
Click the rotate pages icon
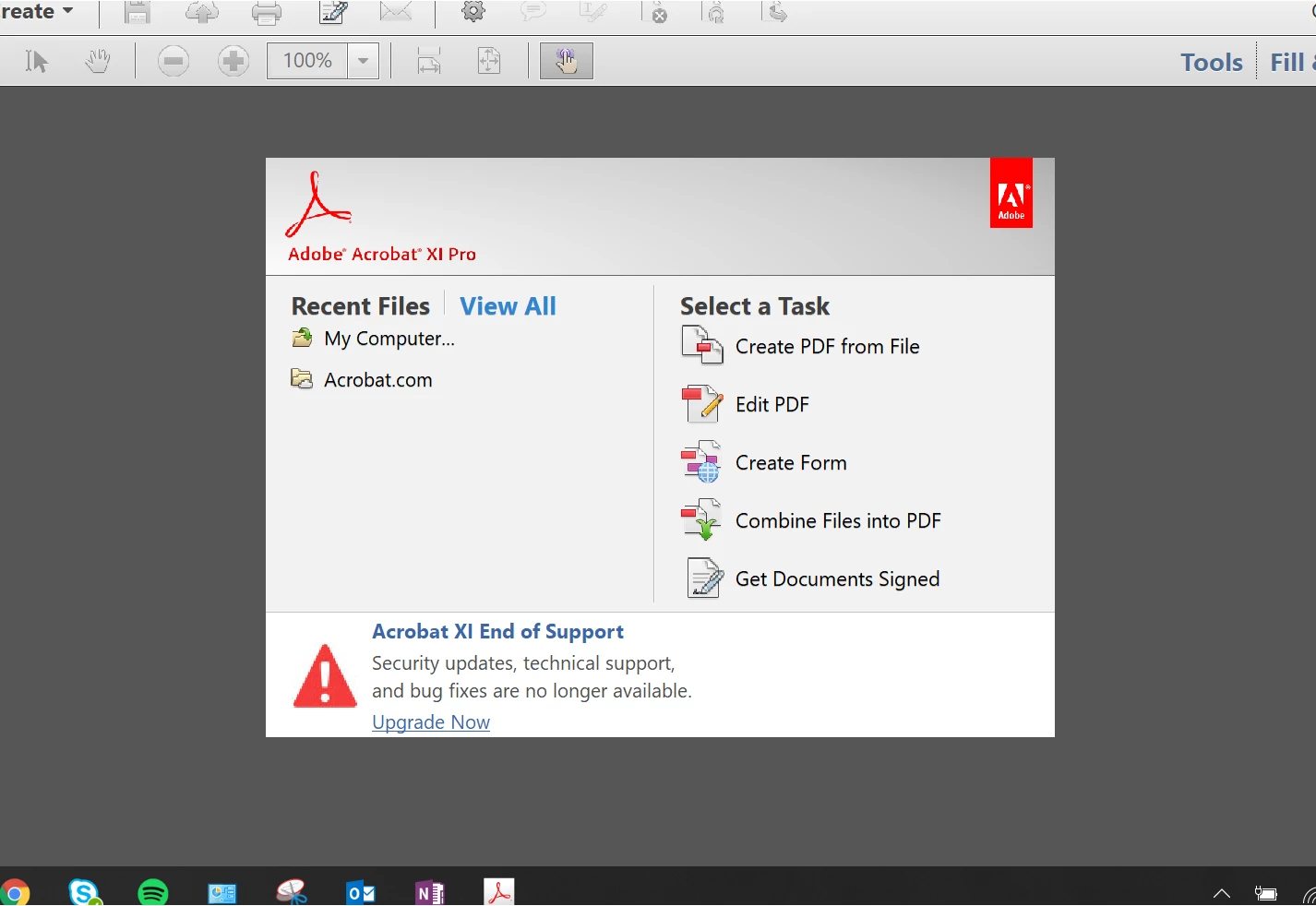[716, 12]
